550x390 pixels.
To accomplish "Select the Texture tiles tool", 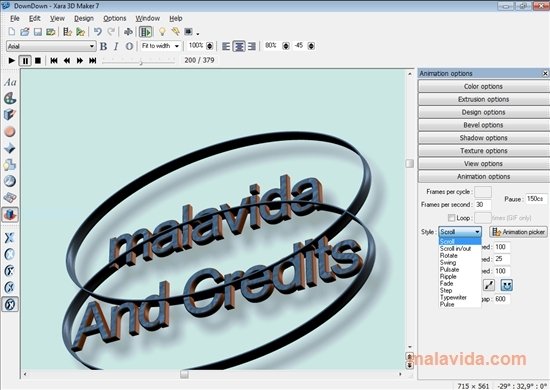I will tap(10, 197).
